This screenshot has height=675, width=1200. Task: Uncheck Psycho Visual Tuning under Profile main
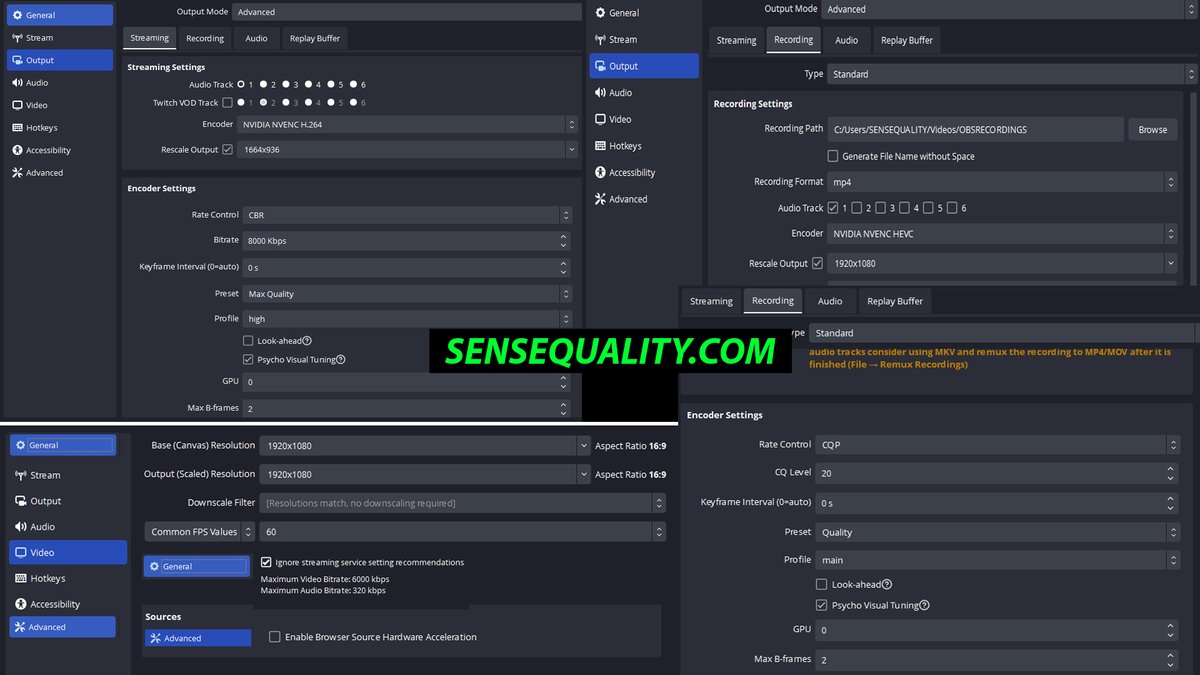pos(822,605)
